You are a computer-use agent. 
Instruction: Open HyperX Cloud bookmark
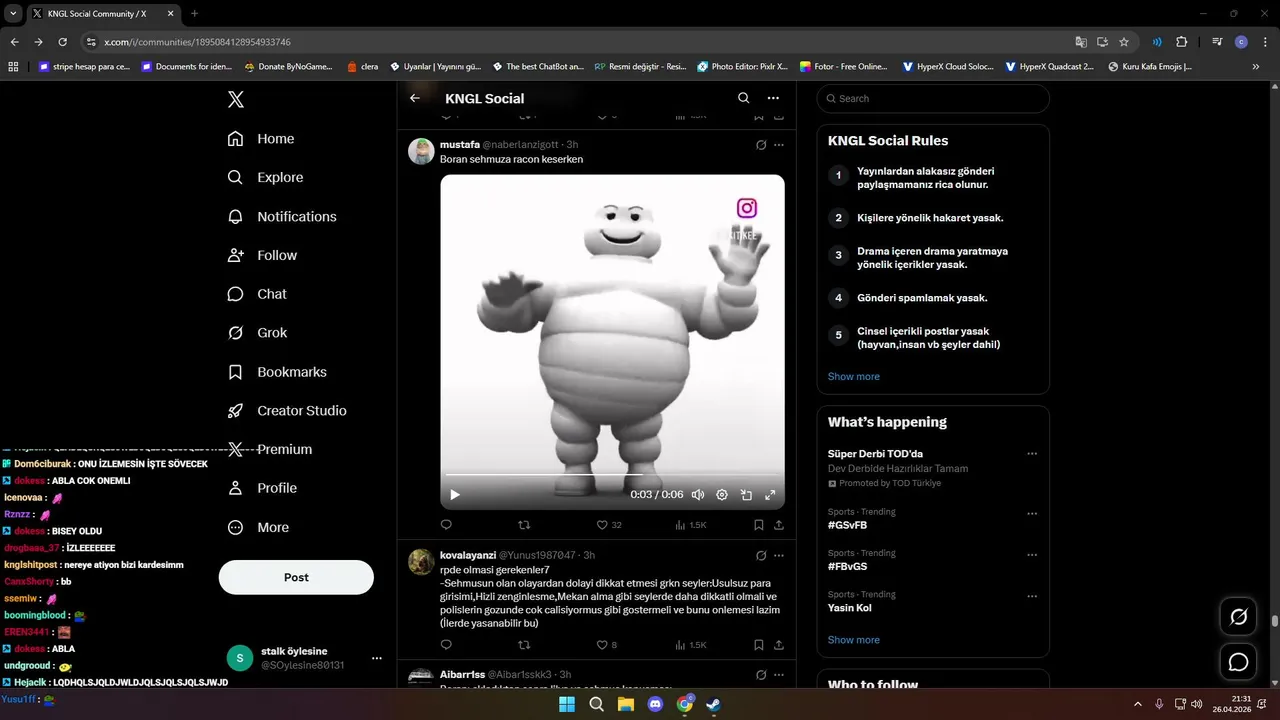click(947, 67)
